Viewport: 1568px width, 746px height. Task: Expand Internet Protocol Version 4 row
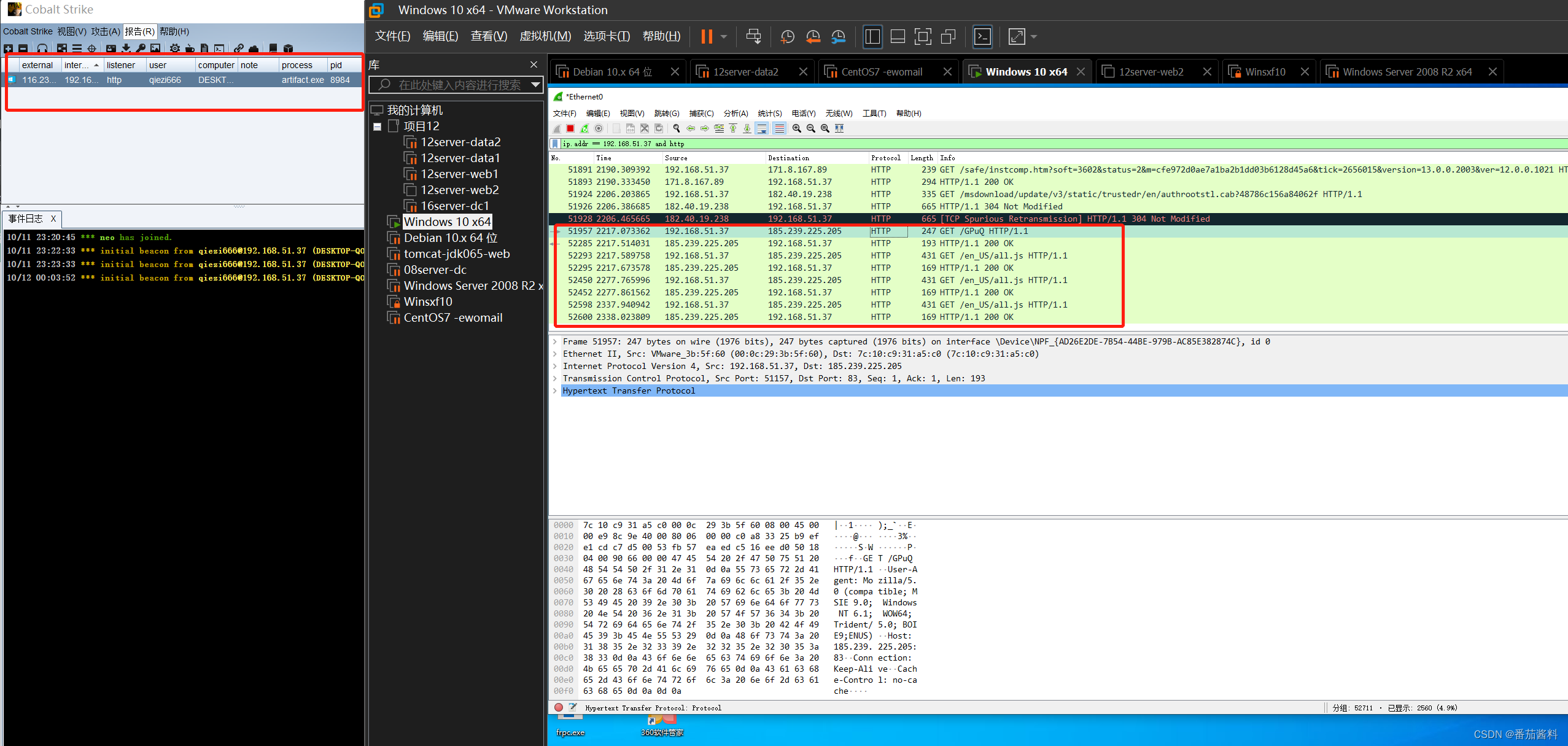554,366
